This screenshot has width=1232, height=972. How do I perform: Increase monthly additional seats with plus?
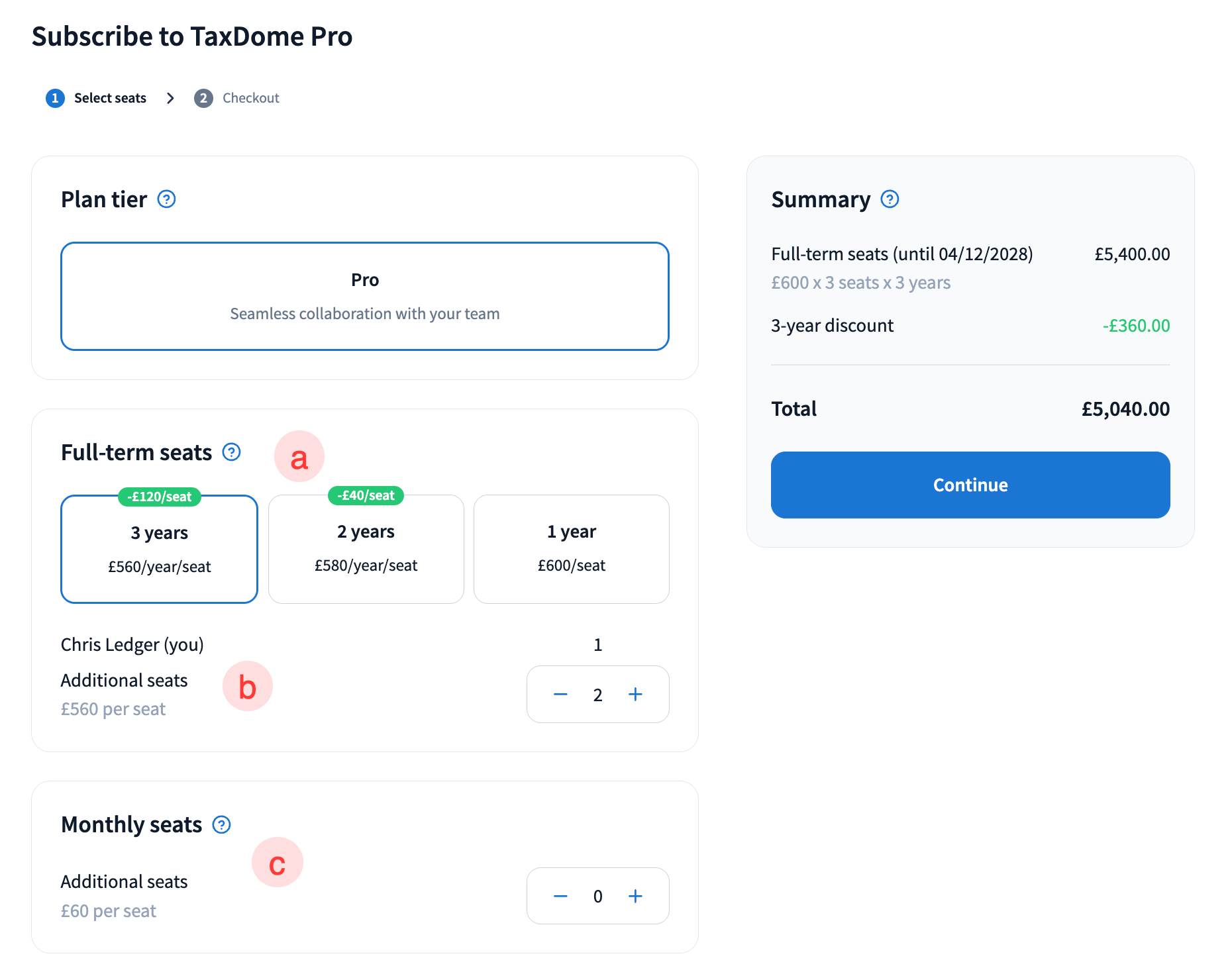tap(635, 896)
